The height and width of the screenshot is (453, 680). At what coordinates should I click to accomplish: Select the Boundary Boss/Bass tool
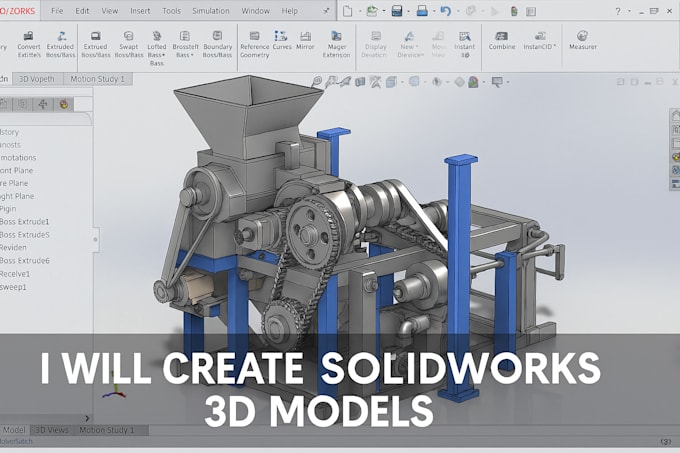coord(217,44)
